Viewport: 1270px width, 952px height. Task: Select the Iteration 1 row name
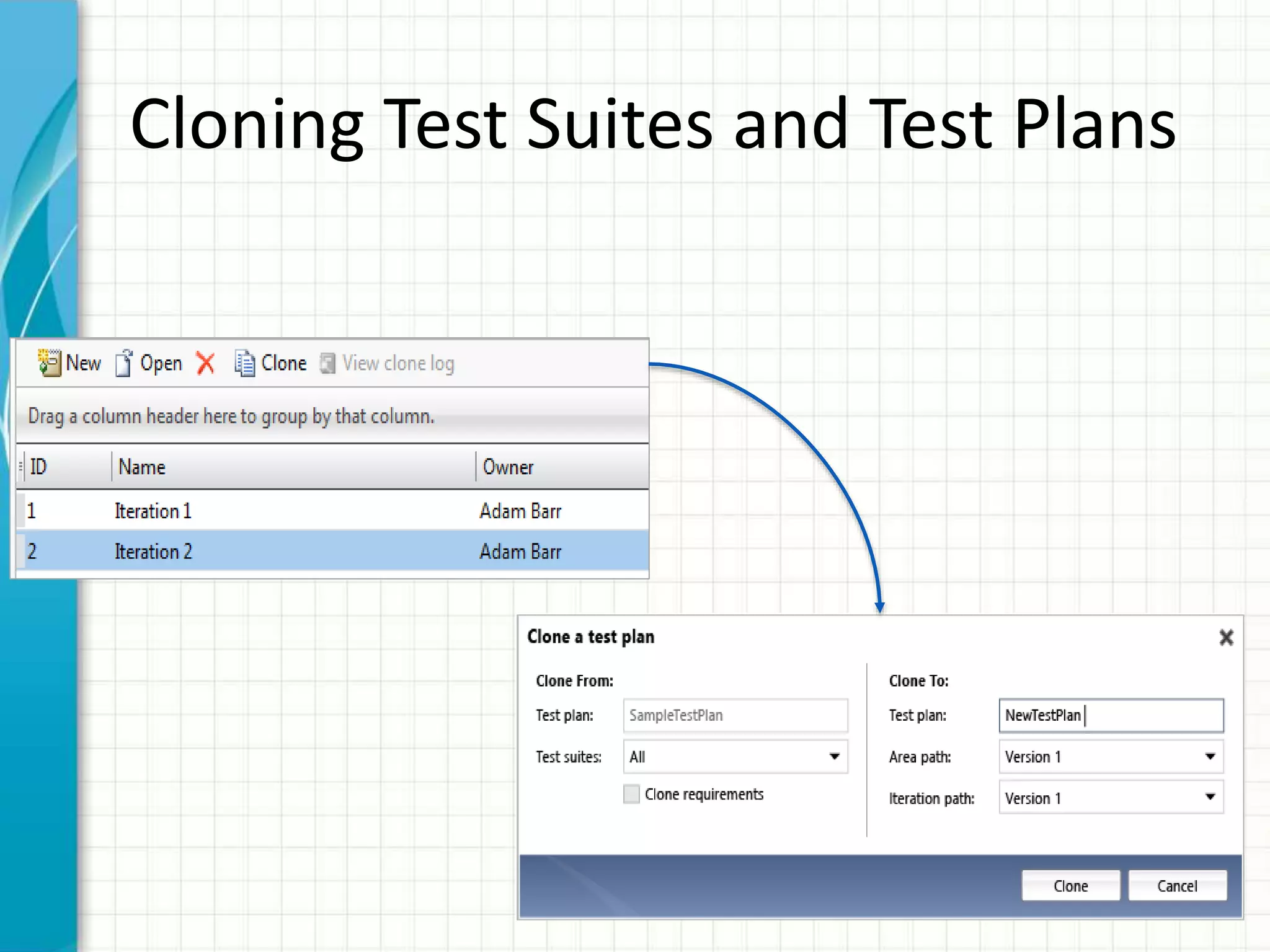coord(153,511)
